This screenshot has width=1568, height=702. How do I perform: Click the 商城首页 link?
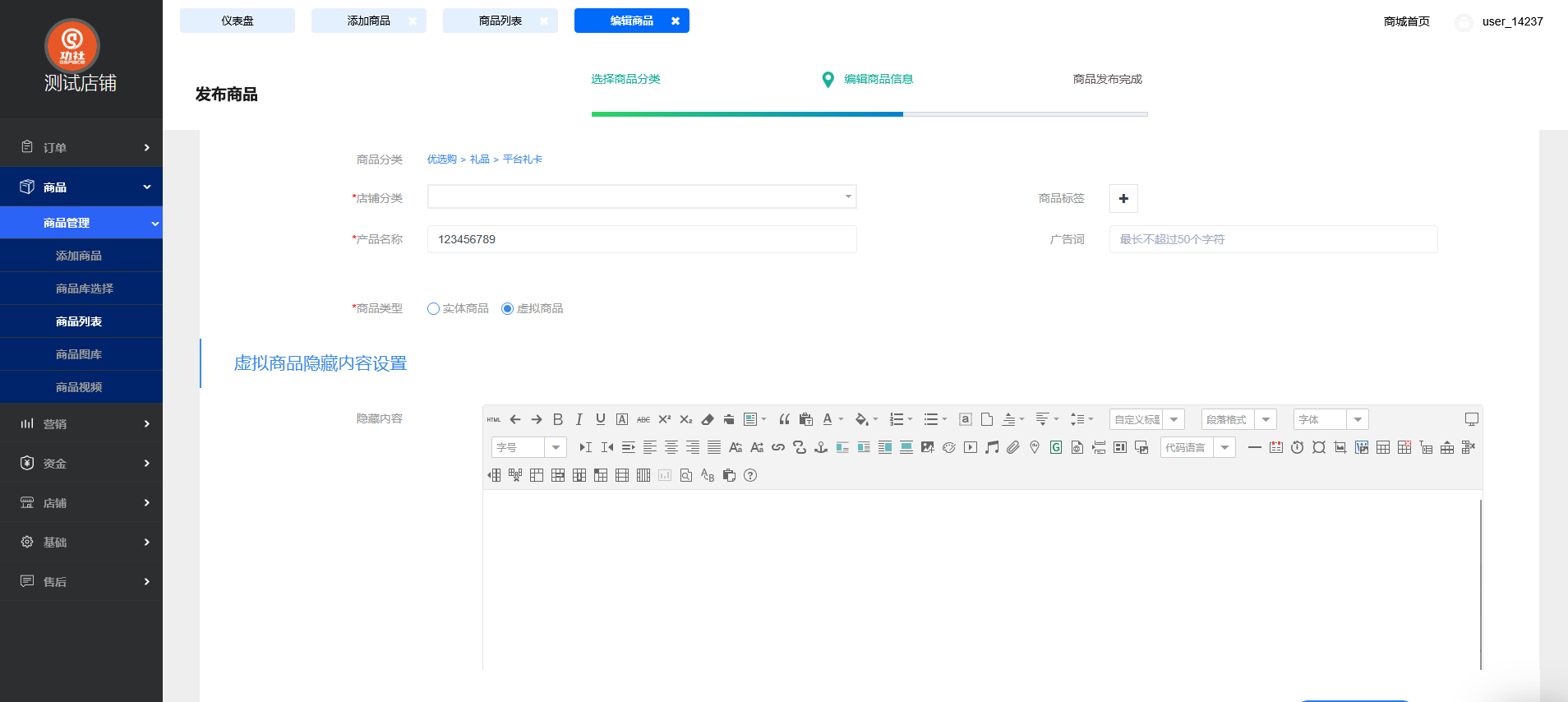click(x=1406, y=21)
